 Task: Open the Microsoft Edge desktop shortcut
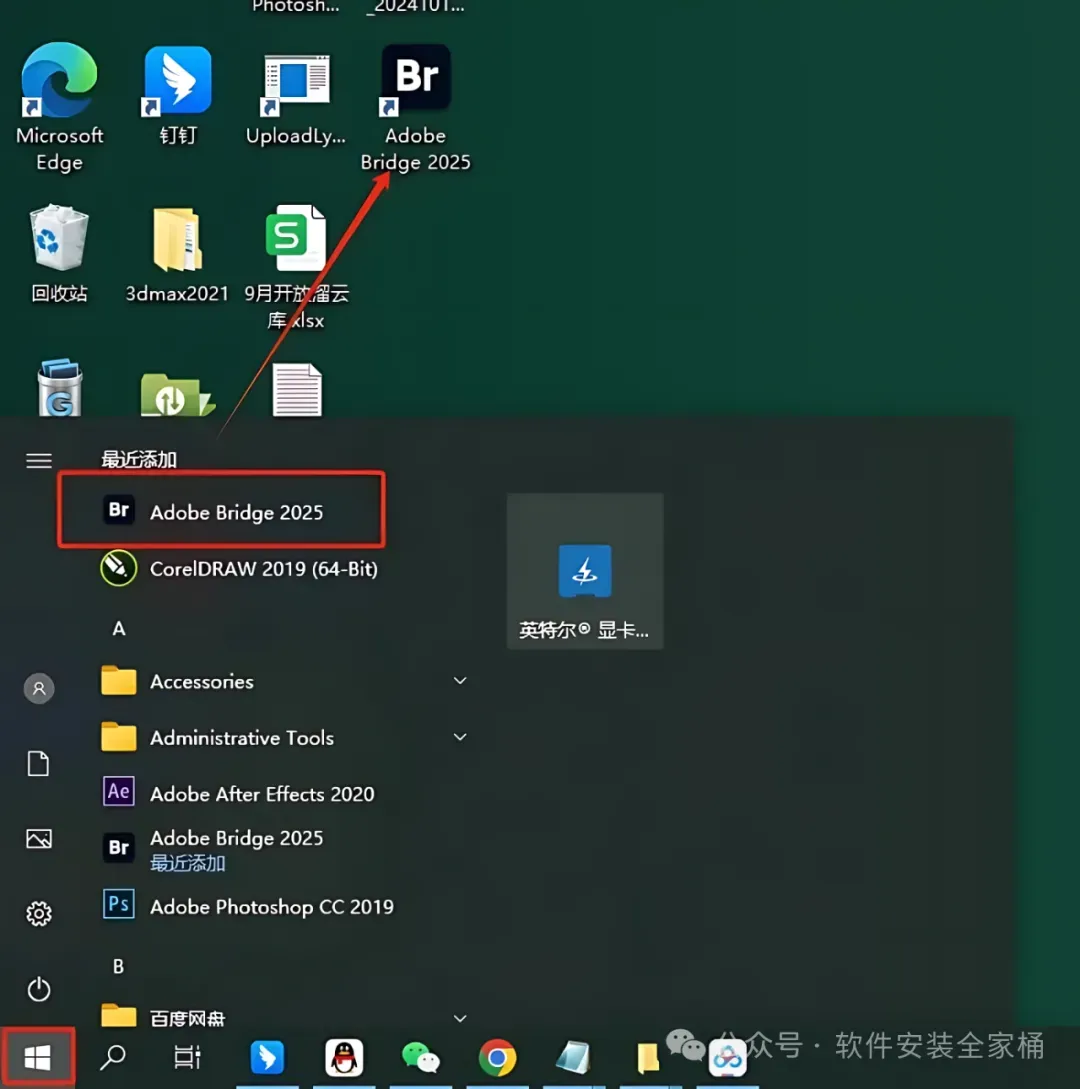59,106
